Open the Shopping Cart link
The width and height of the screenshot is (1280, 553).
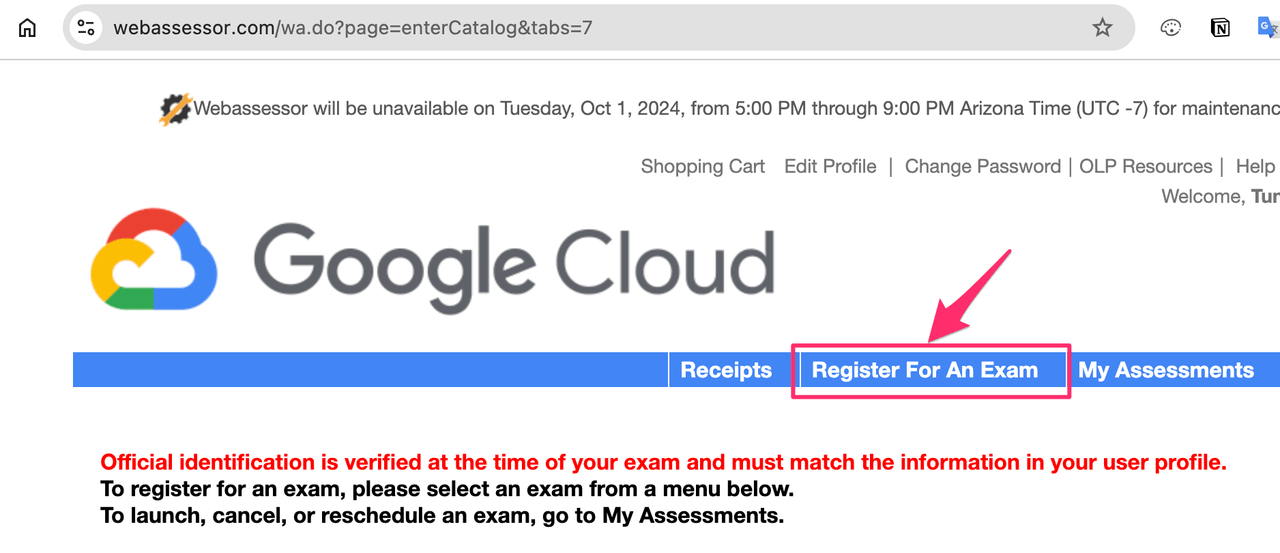point(702,167)
